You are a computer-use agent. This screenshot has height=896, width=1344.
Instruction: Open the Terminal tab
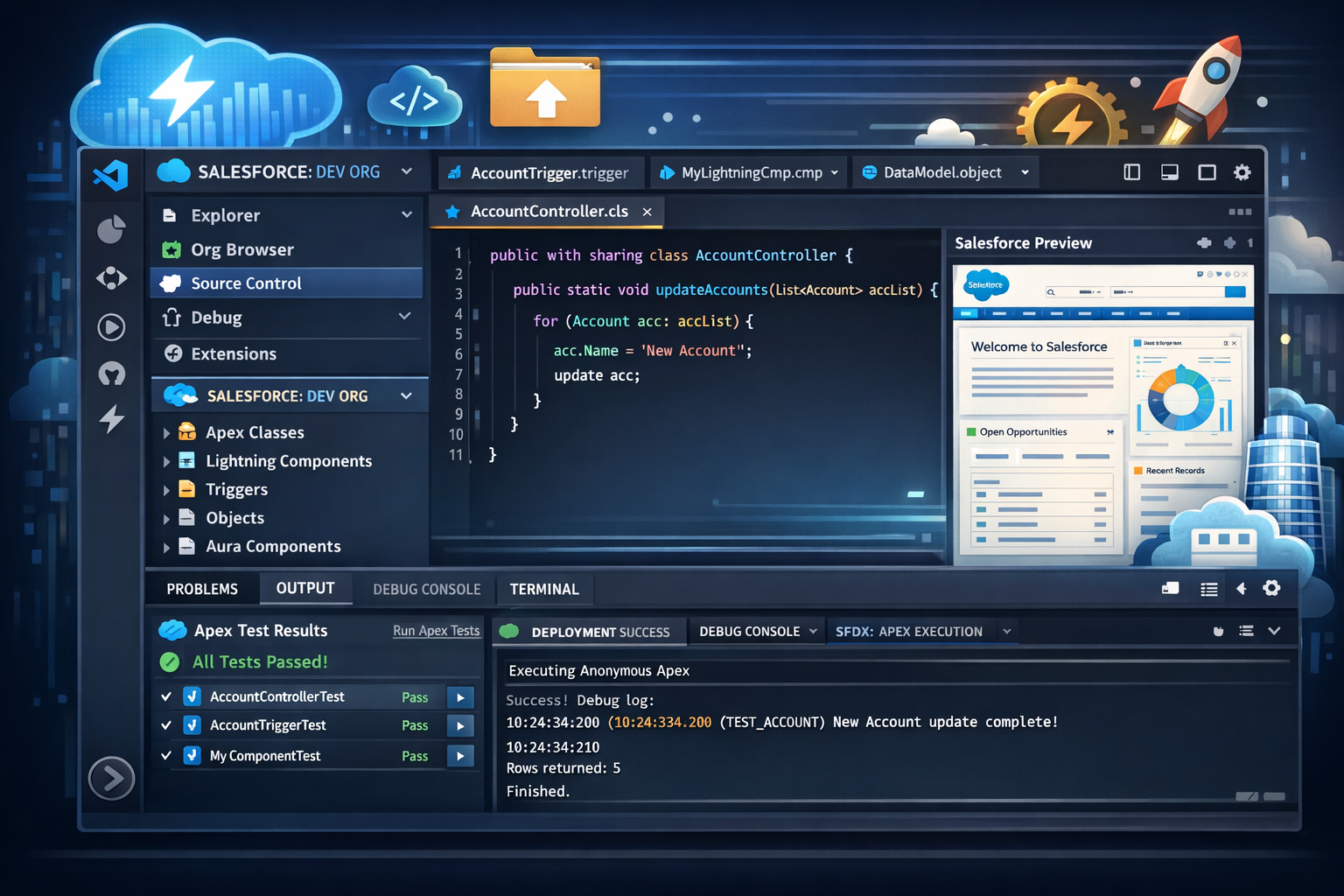544,589
